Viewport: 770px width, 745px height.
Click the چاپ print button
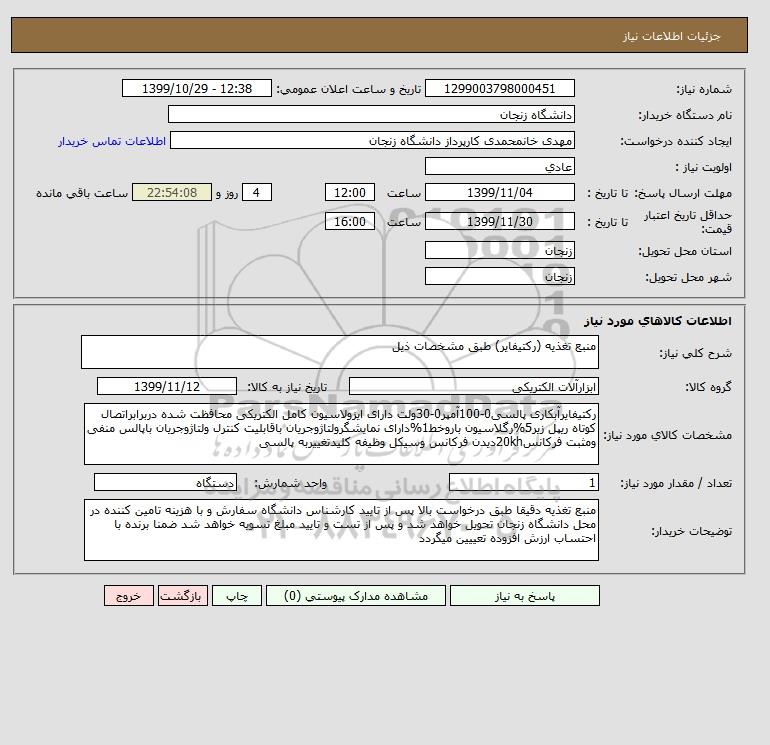(237, 596)
